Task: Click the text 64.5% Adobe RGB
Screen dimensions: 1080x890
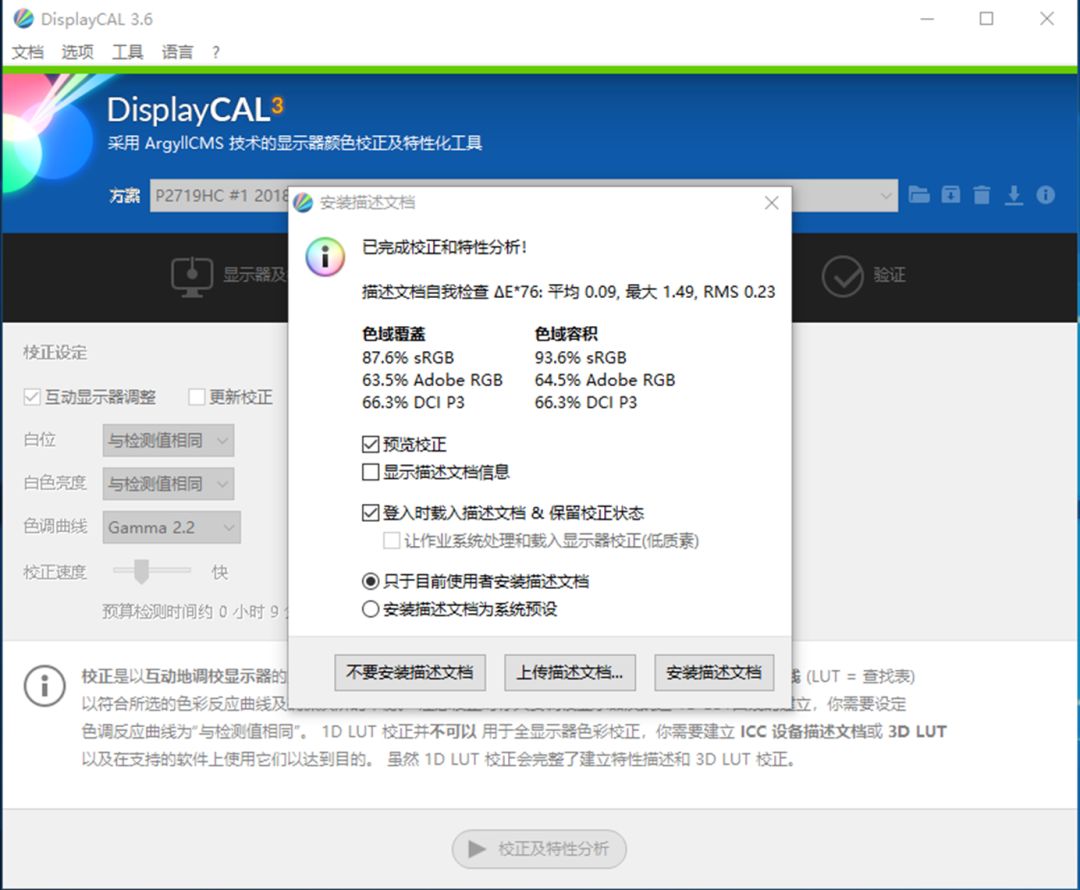Action: pos(605,380)
